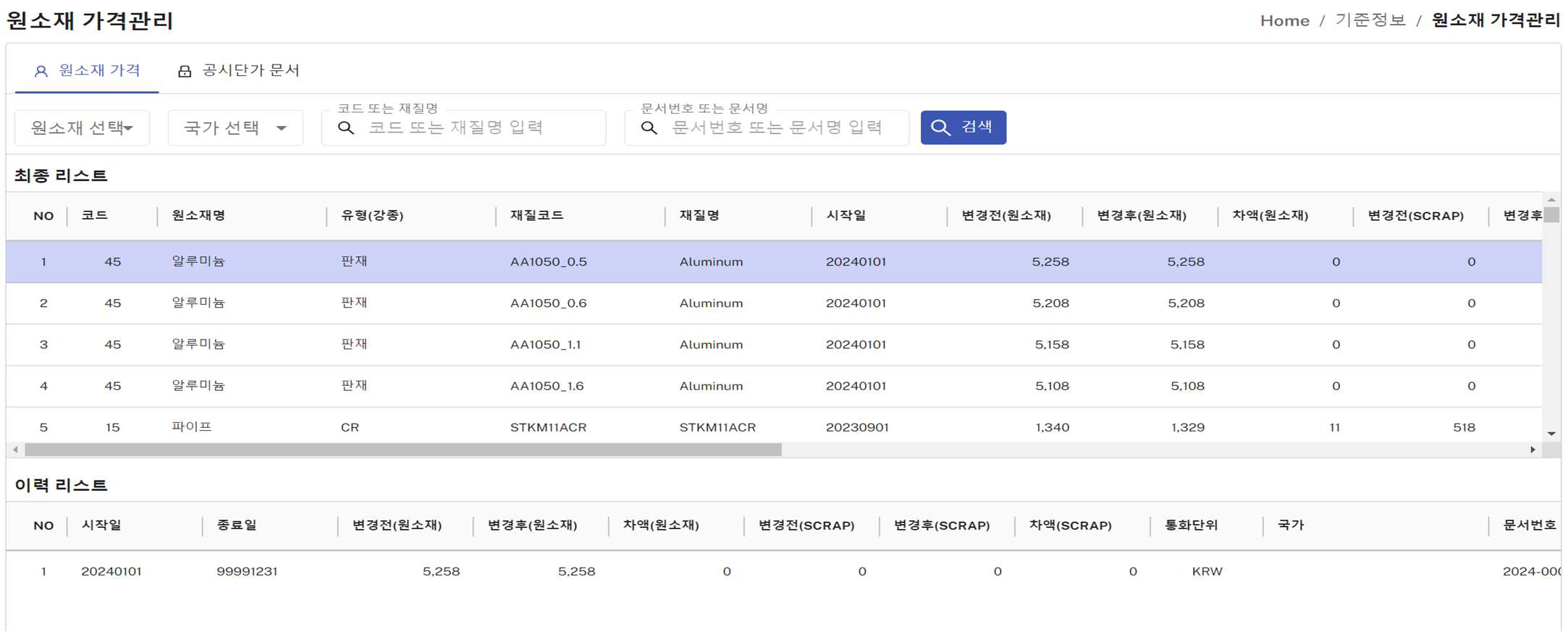Click start date 20230901

[857, 428]
